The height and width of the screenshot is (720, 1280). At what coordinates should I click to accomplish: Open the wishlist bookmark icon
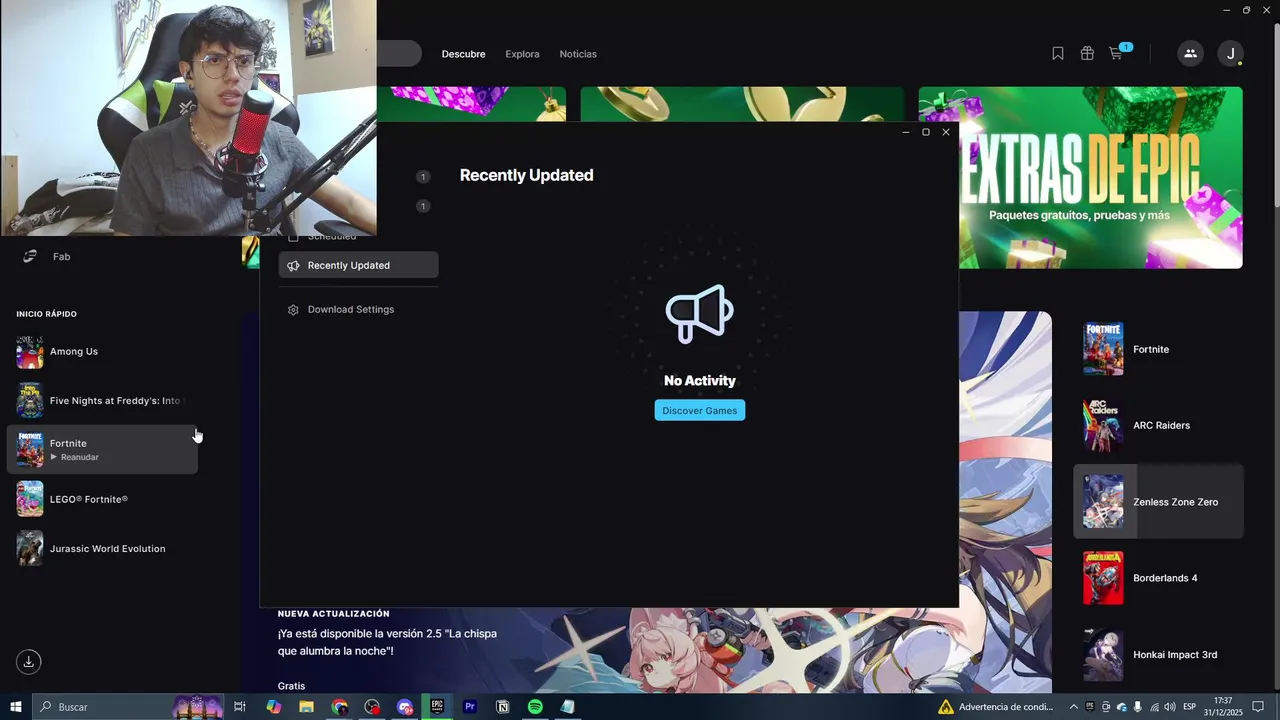point(1058,54)
